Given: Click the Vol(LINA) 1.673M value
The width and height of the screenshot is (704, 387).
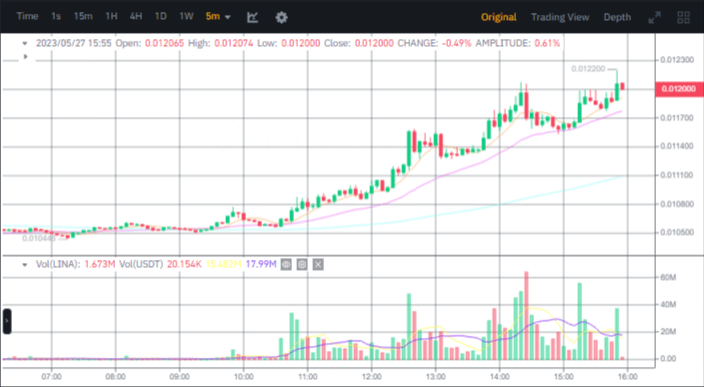Looking at the screenshot, I should pos(100,264).
